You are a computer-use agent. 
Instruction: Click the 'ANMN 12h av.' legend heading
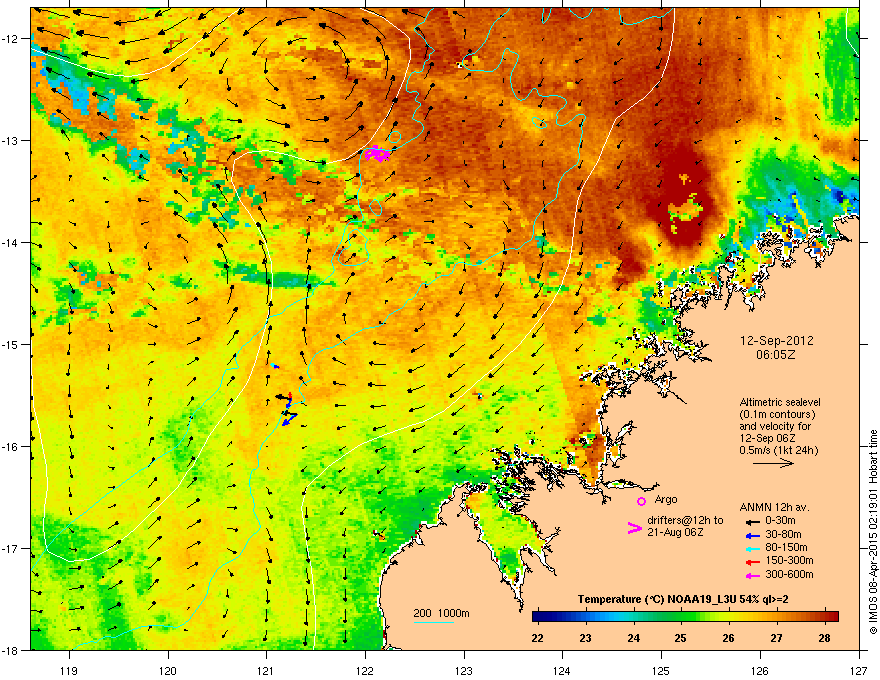click(x=774, y=507)
